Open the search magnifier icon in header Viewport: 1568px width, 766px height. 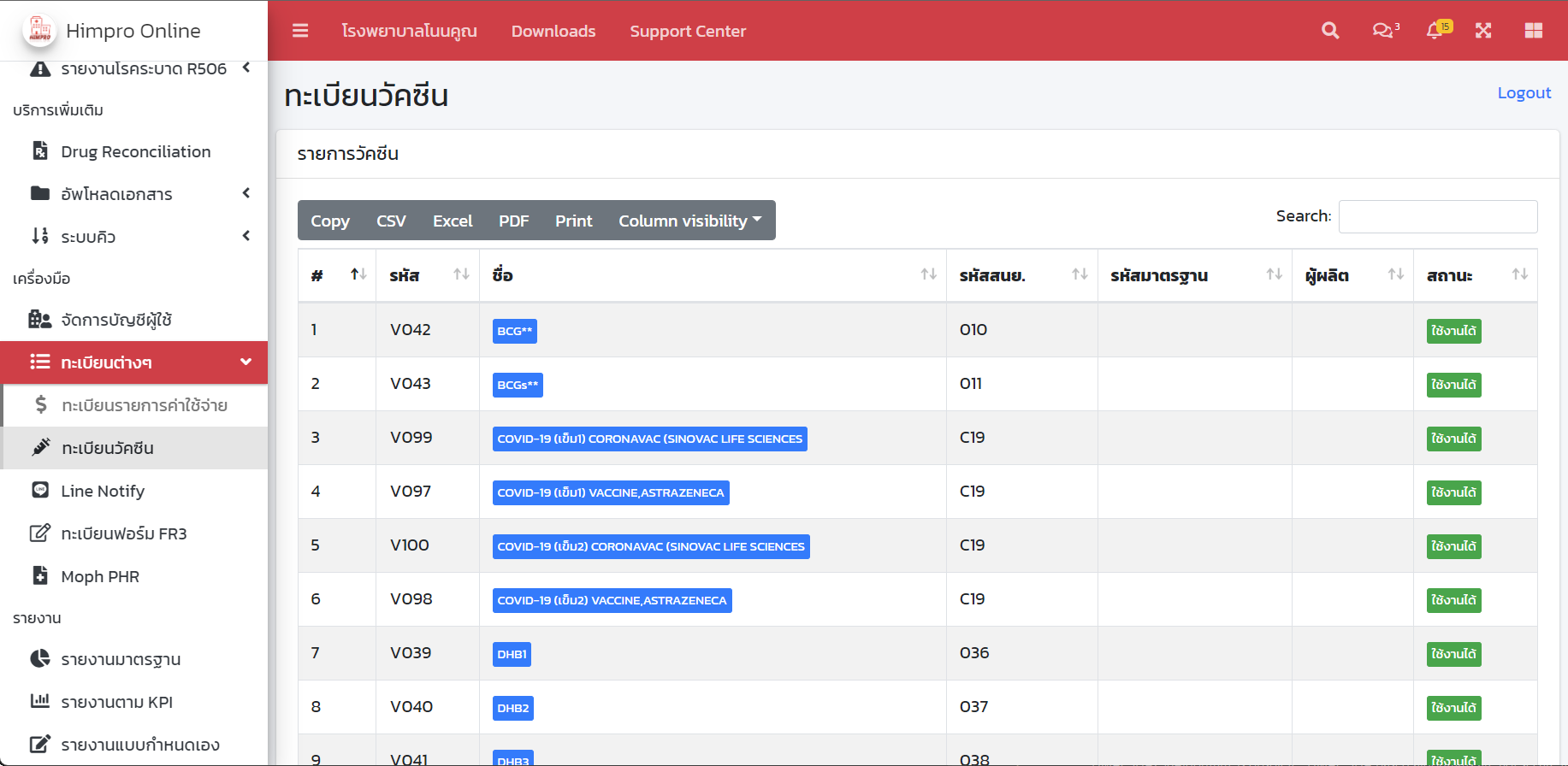(1330, 31)
